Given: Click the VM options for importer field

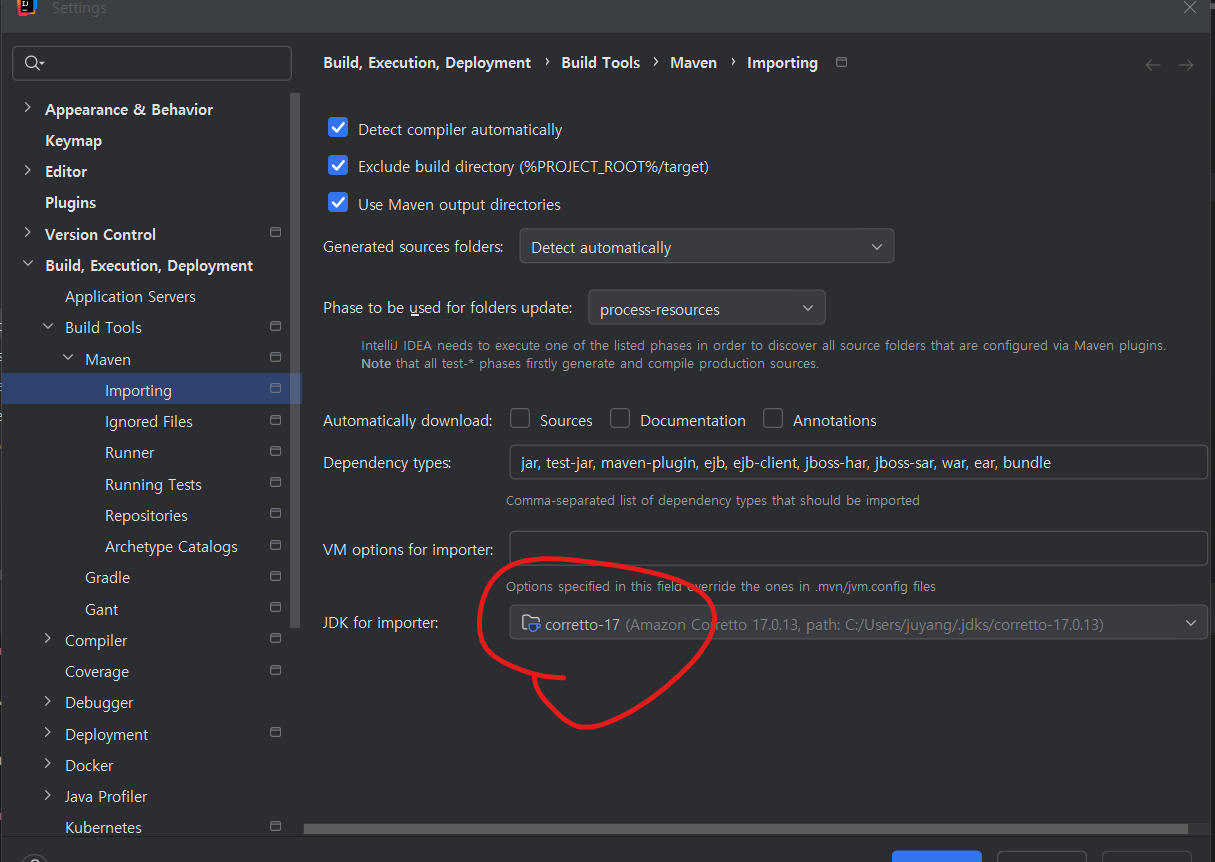Looking at the screenshot, I should pyautogui.click(x=858, y=549).
